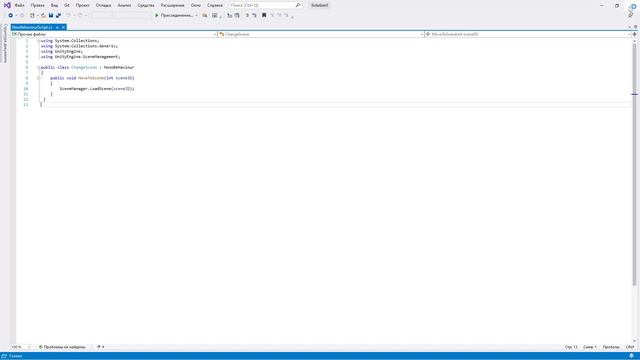
Task: Click the SceneManager.LoadScene code line
Action: 97,89
